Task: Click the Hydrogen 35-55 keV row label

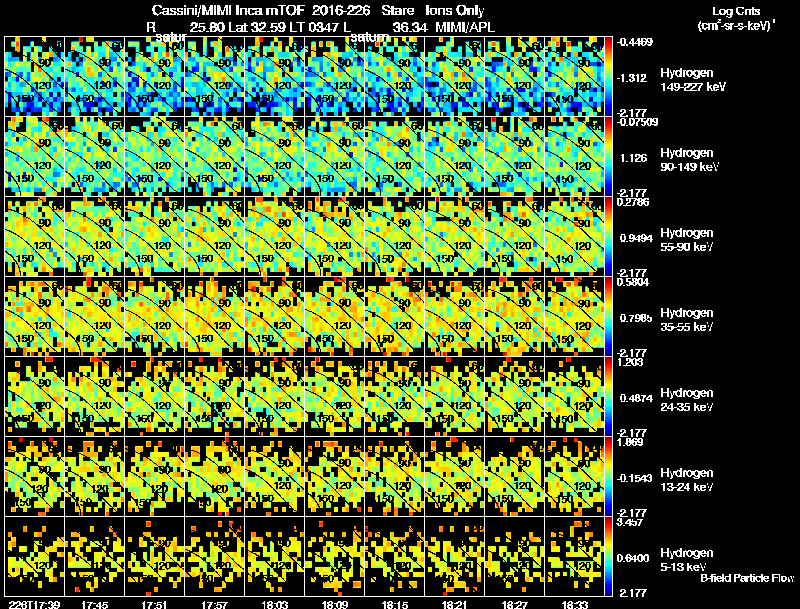Action: [686, 320]
